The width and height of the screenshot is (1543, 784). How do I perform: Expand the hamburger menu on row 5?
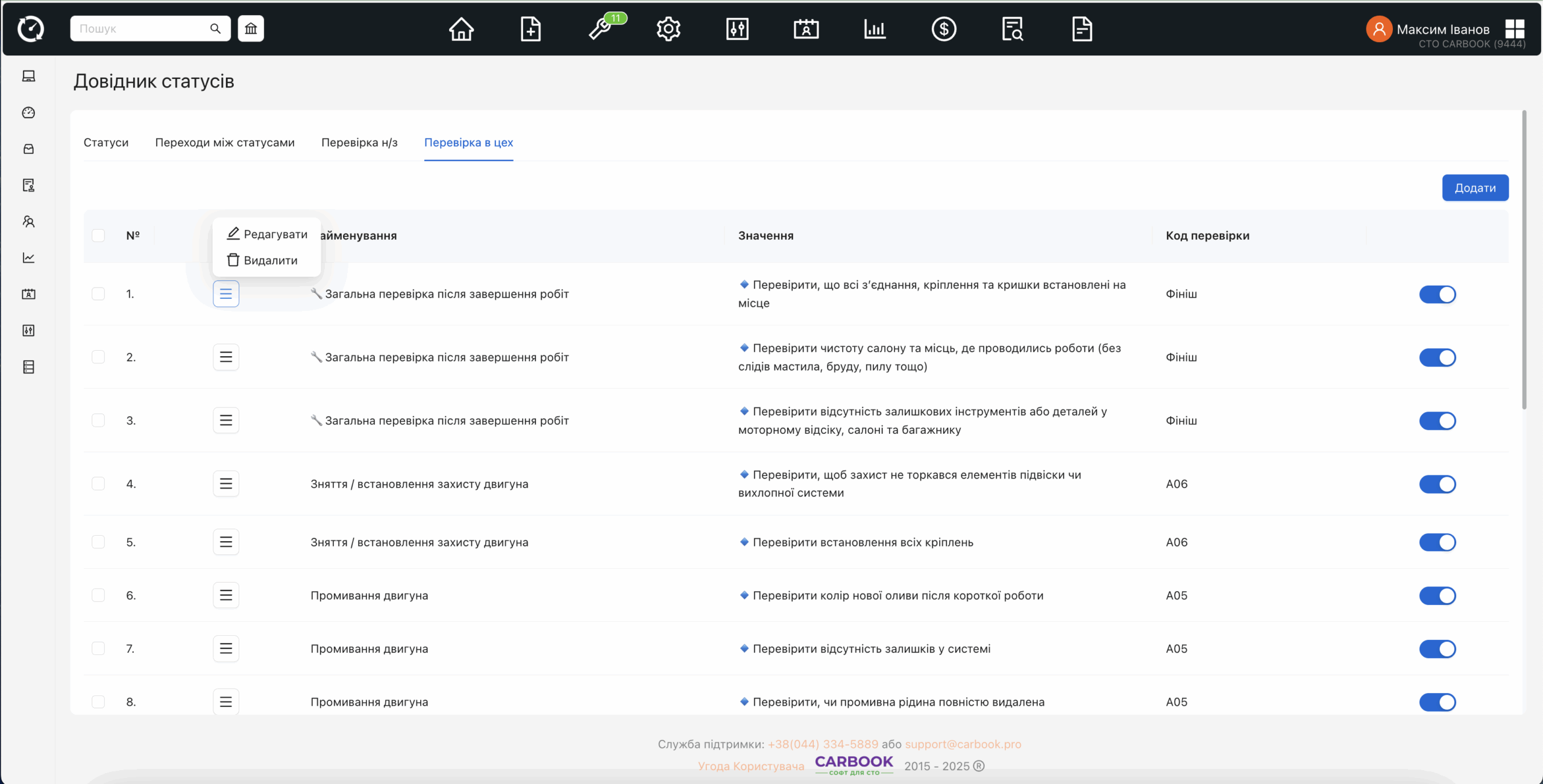coord(226,542)
